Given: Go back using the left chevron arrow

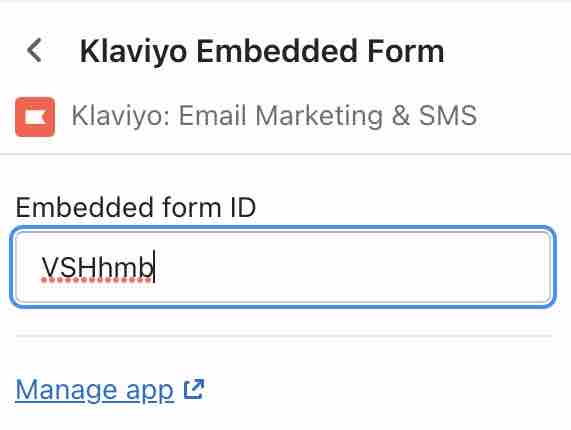Looking at the screenshot, I should coord(35,50).
